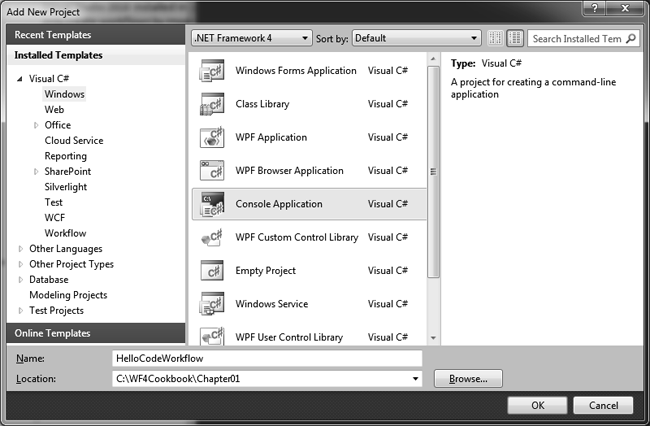
Task: Switch to small icons view
Action: 495,38
